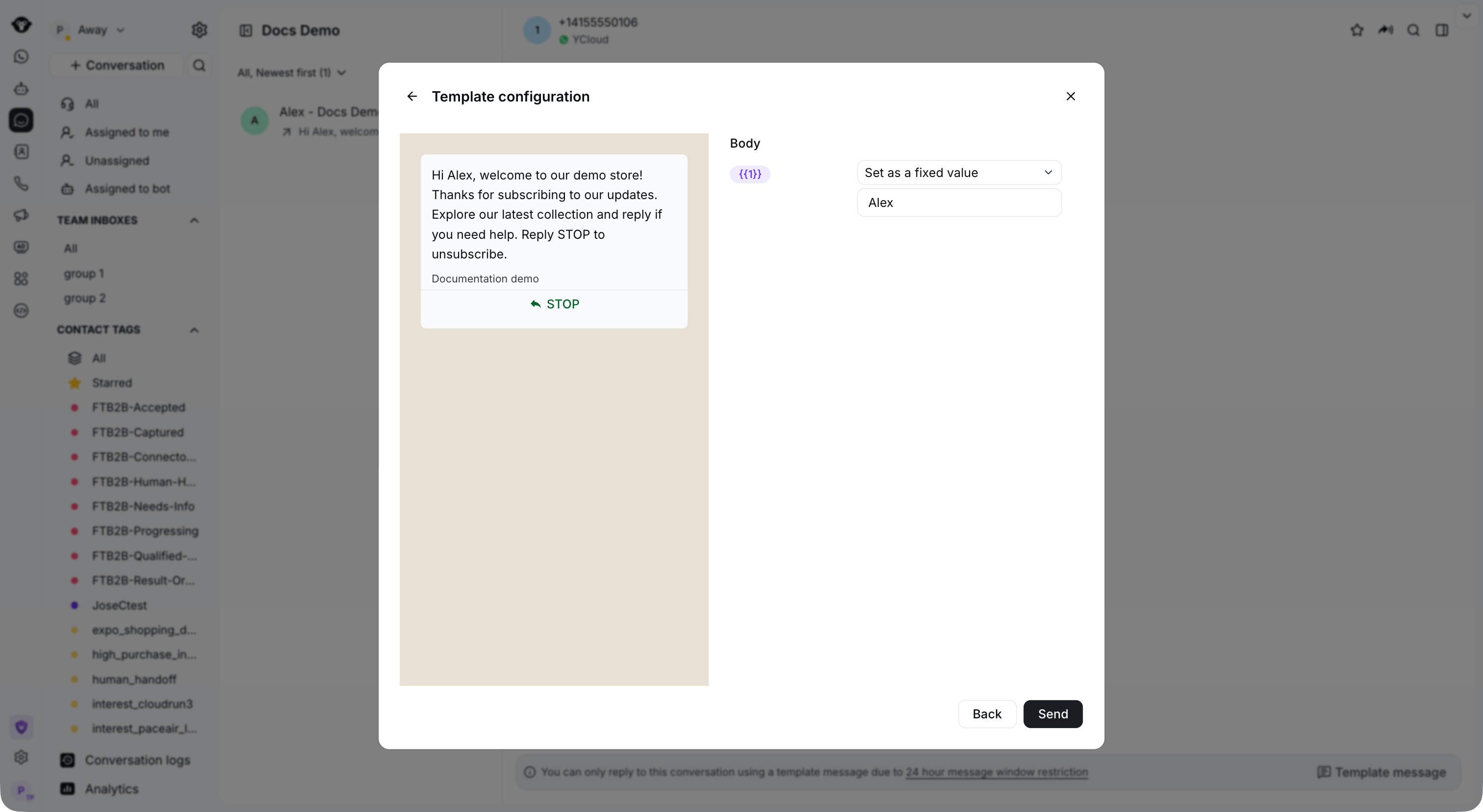Select the {{1}} variable chip
The height and width of the screenshot is (812, 1483).
(749, 174)
